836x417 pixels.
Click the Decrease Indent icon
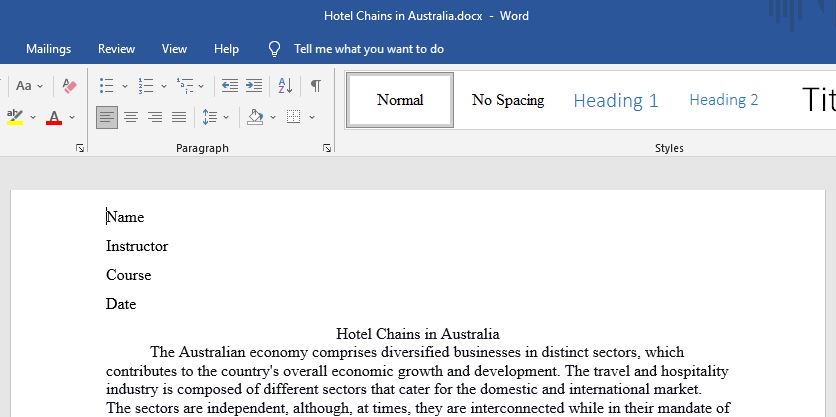tap(230, 85)
